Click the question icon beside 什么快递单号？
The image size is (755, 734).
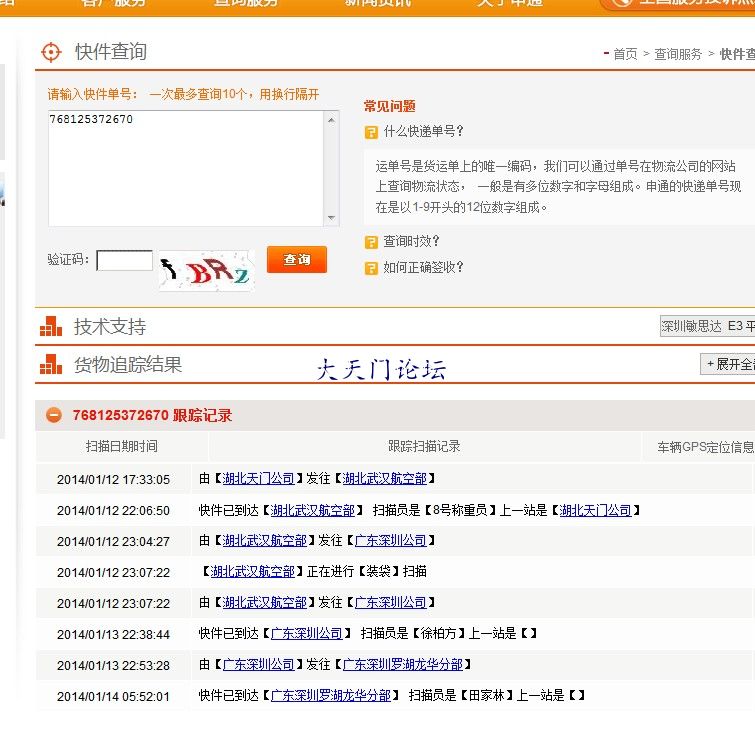click(x=371, y=132)
